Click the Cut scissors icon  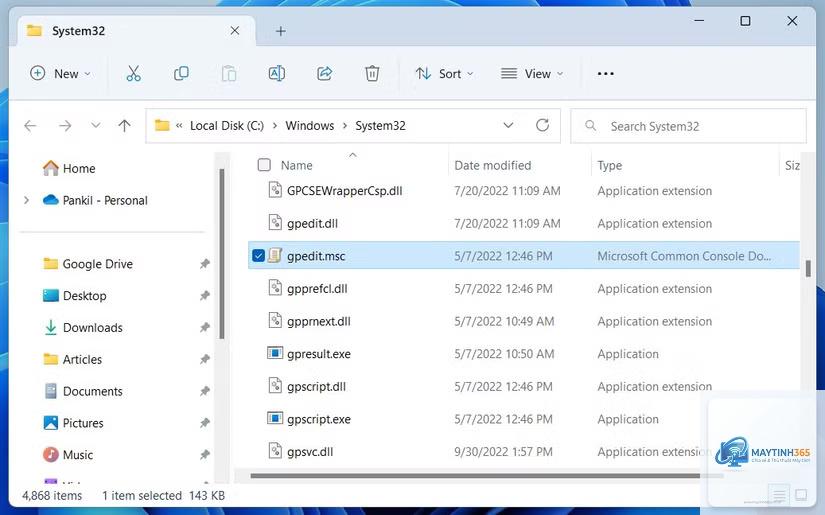[134, 74]
